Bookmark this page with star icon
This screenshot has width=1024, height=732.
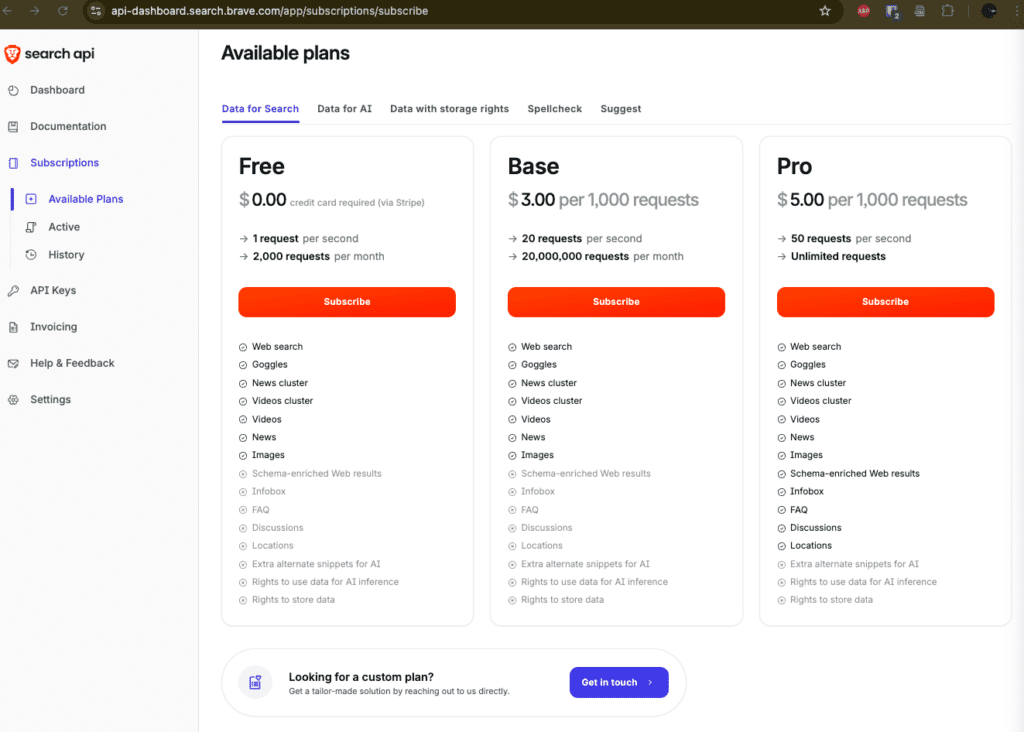coord(825,10)
